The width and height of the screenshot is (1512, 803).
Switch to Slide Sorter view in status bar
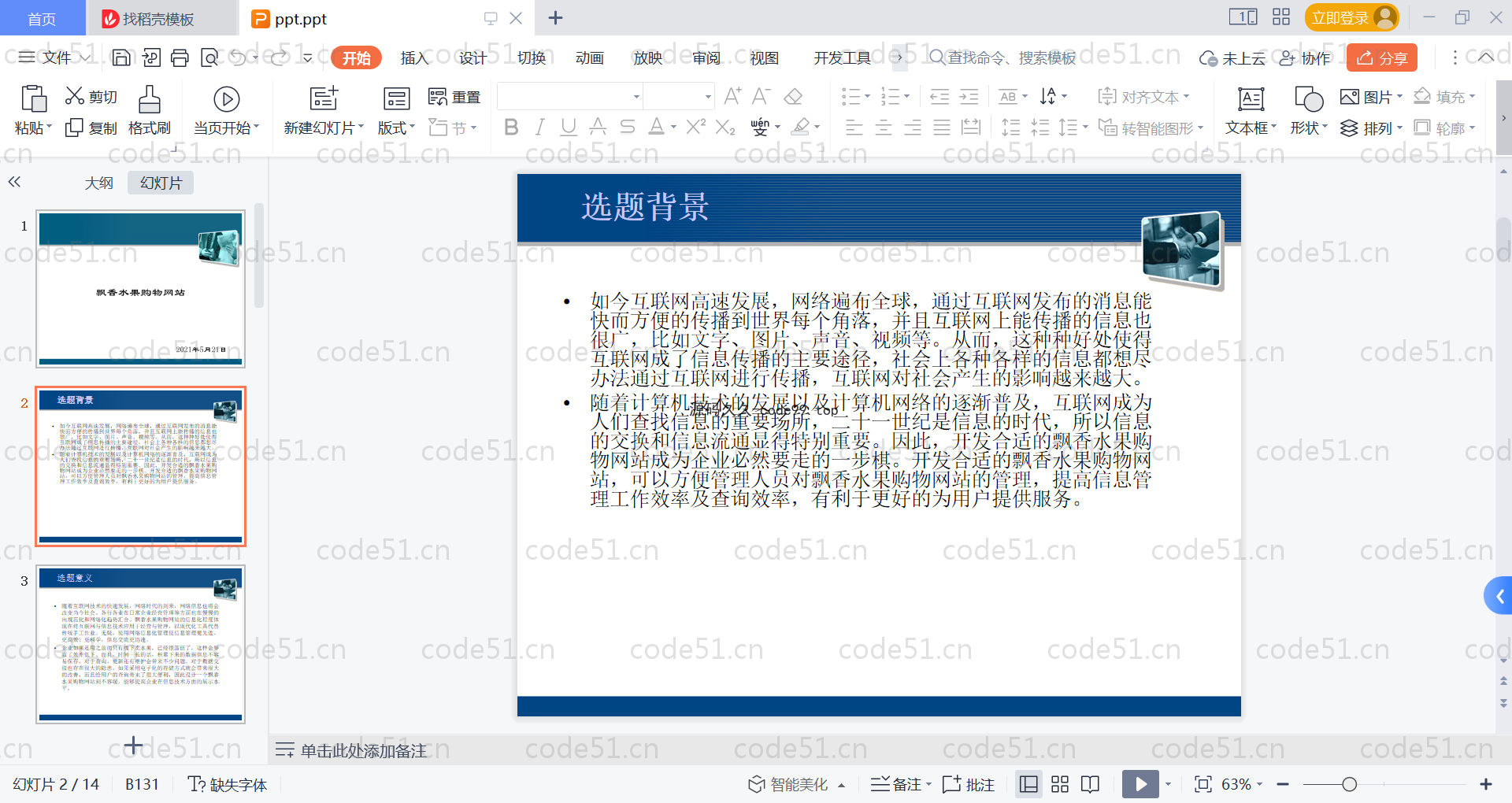(1060, 784)
